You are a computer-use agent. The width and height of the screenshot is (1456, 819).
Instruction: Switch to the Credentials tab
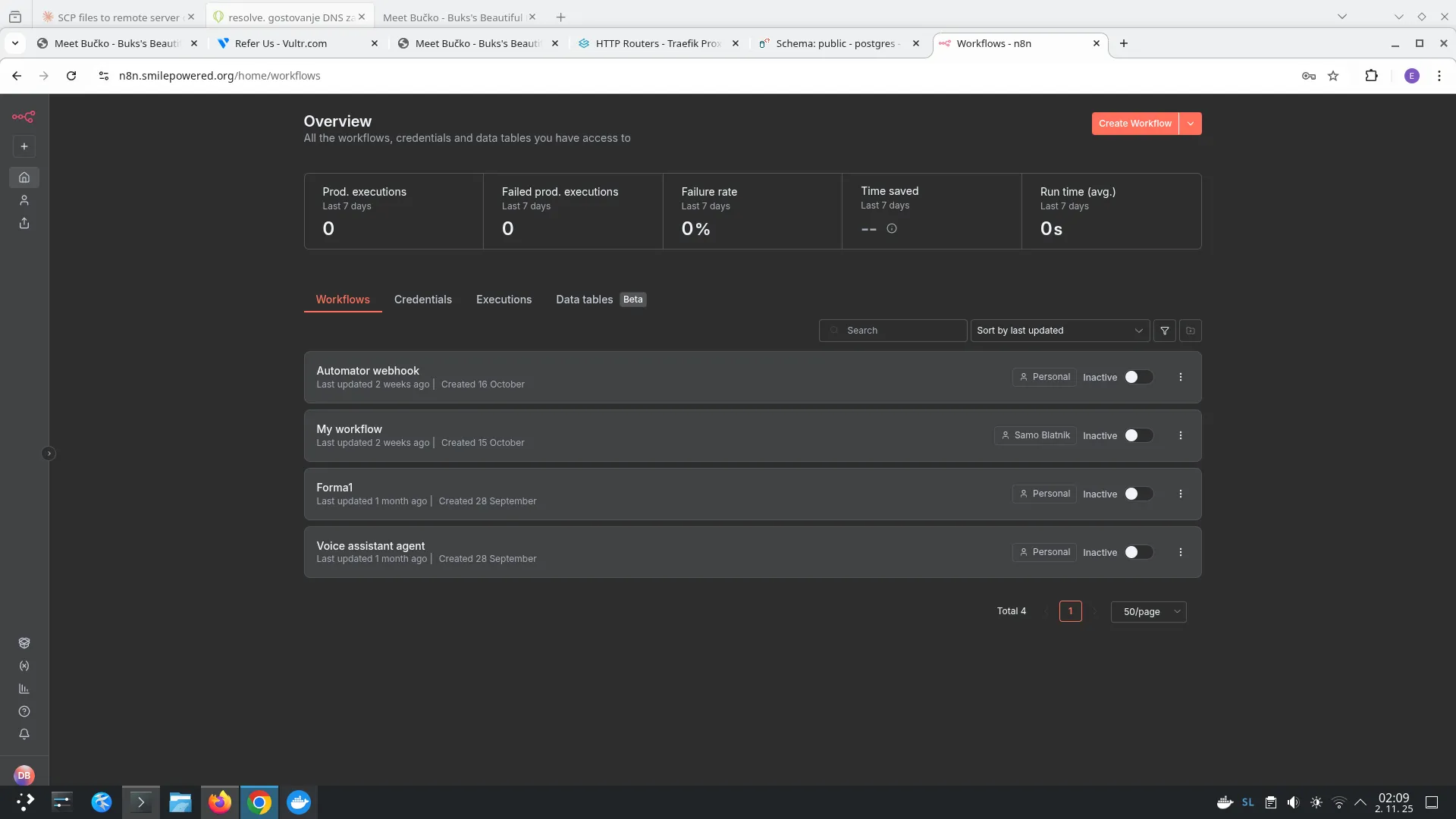422,300
